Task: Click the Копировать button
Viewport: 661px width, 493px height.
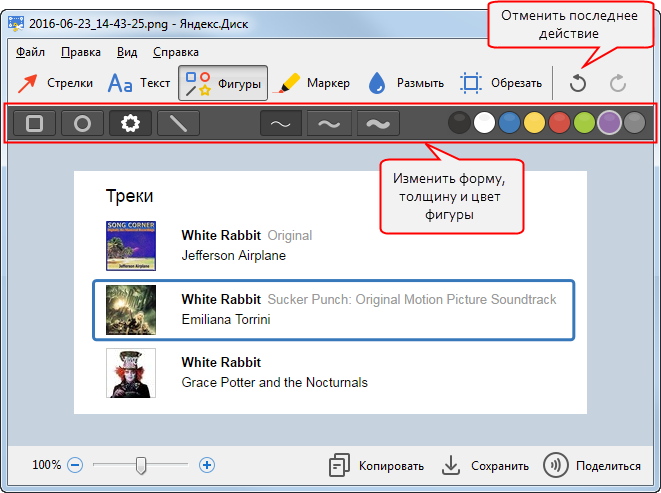Action: pos(377,465)
